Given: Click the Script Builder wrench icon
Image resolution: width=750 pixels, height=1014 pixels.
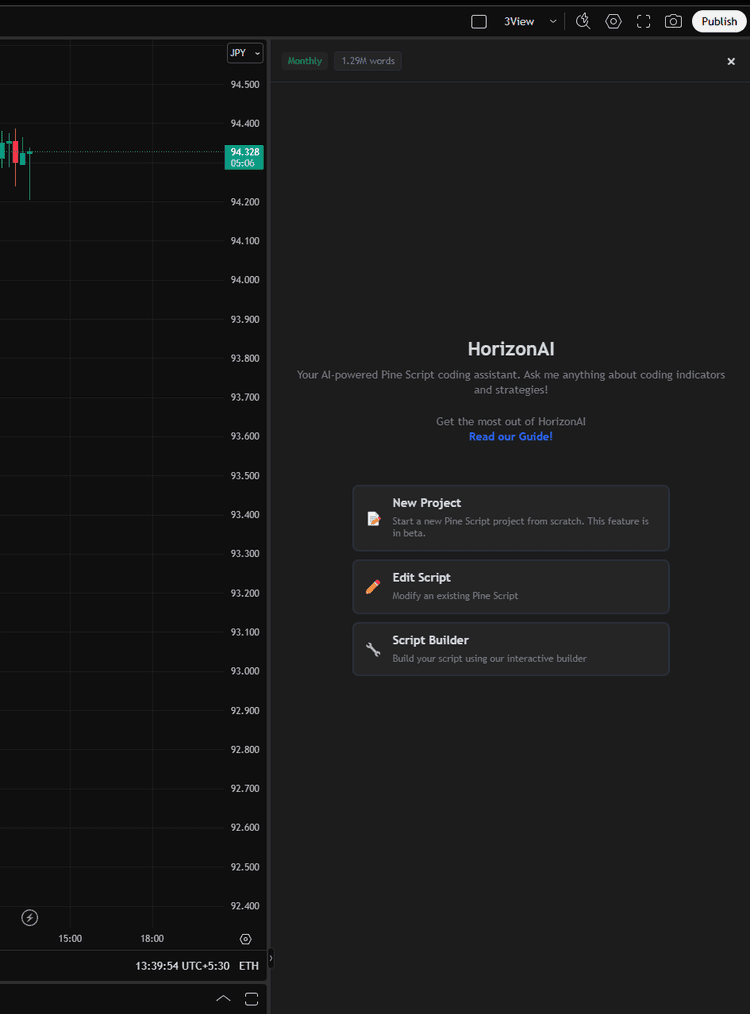Looking at the screenshot, I should click(x=373, y=649).
